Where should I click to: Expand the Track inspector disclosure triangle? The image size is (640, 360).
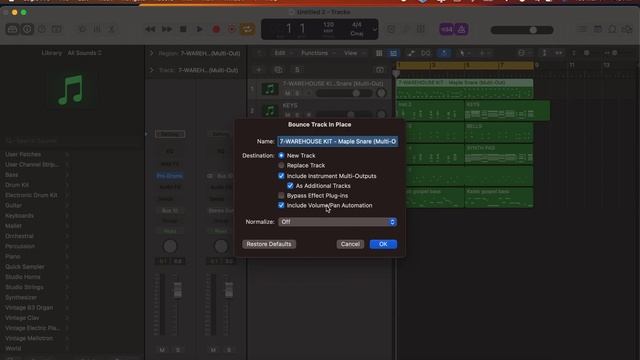point(151,70)
